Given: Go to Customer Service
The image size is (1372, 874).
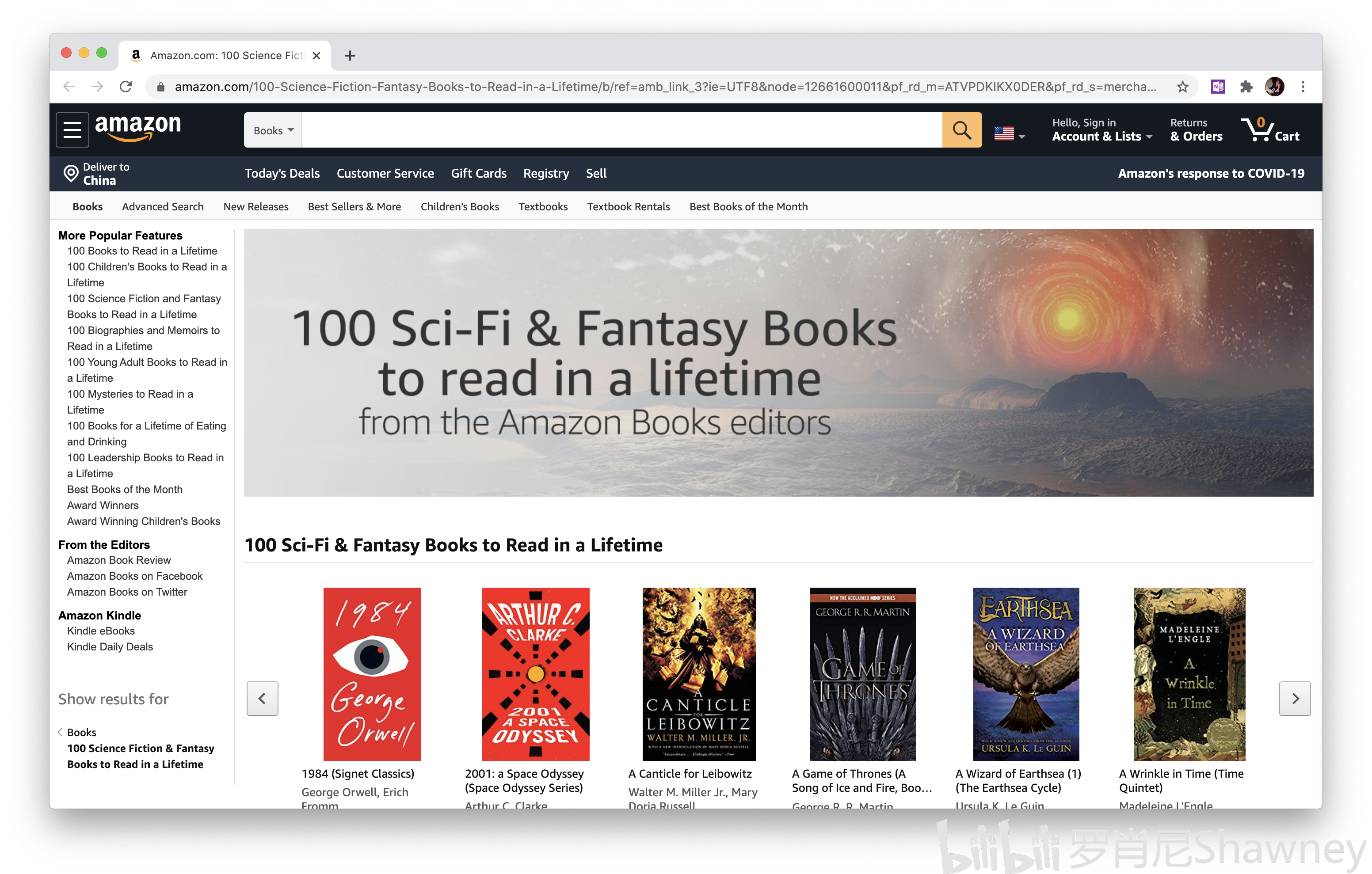Looking at the screenshot, I should click(385, 173).
